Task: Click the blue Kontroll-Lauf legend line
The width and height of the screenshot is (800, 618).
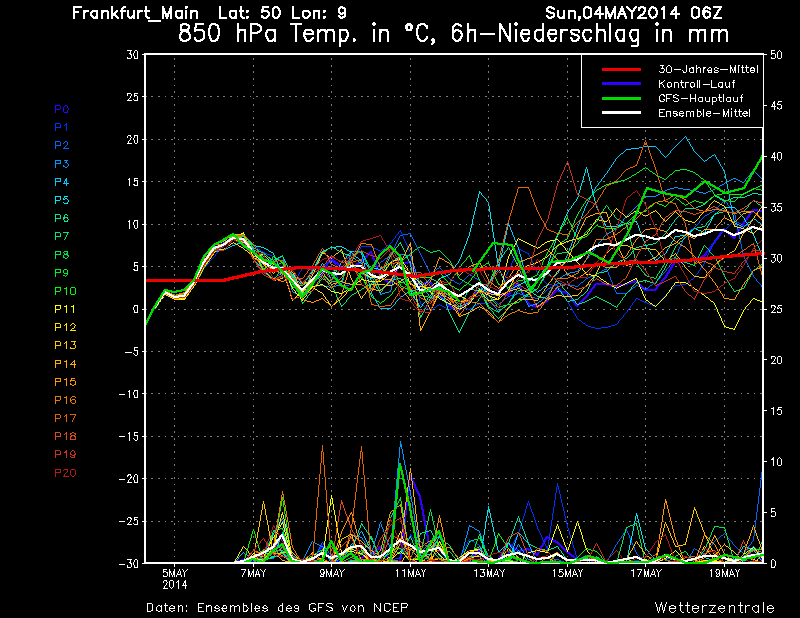Action: [x=621, y=84]
